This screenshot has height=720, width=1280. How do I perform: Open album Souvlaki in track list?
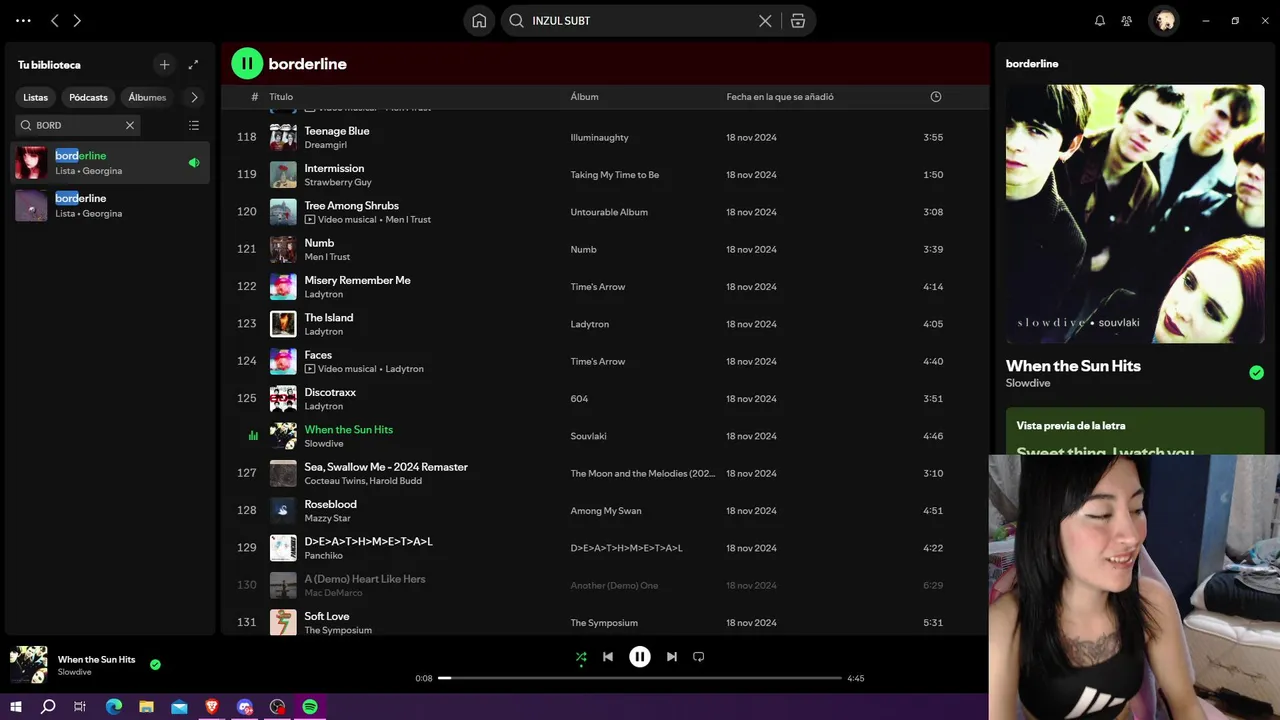588,436
